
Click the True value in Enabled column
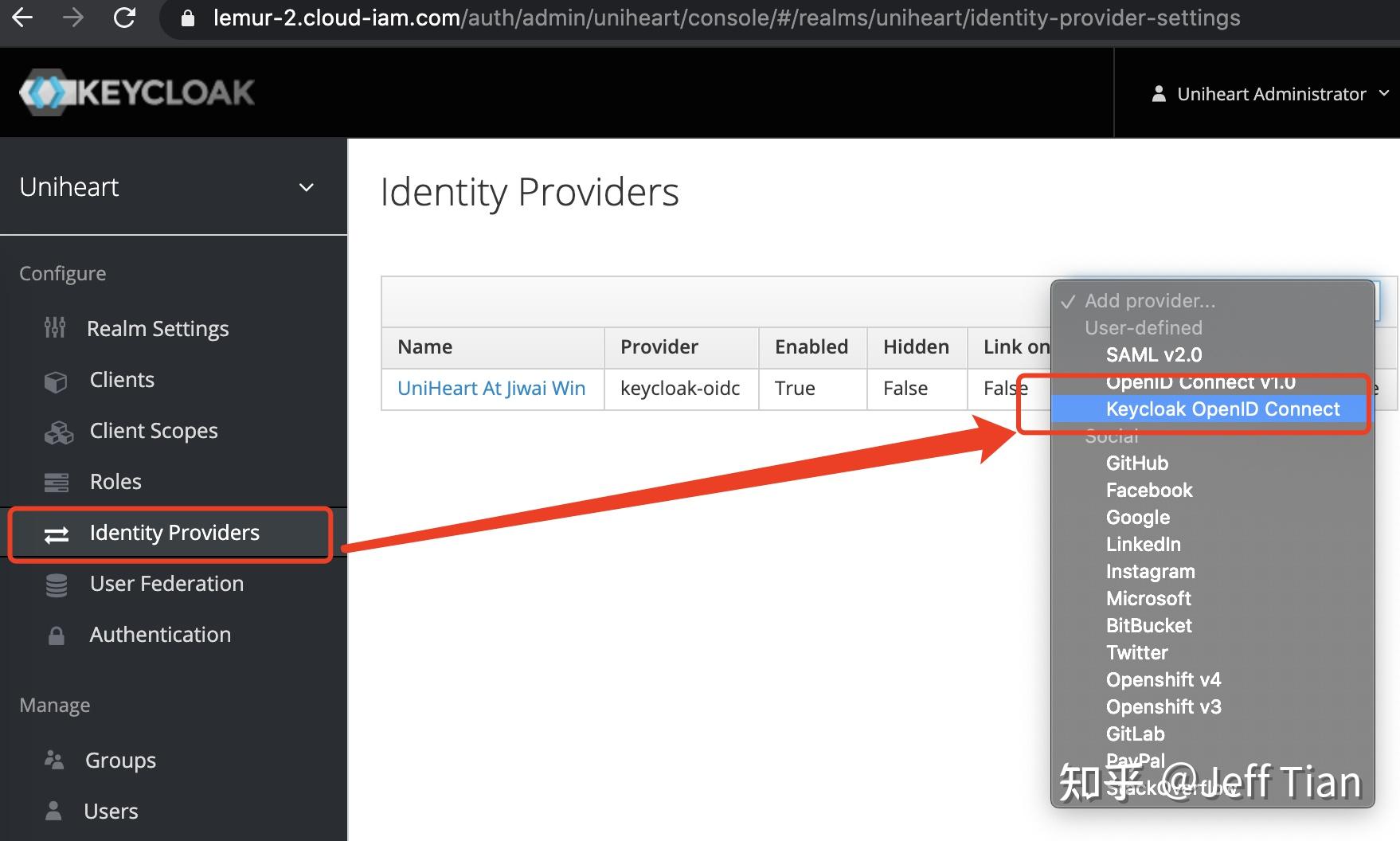coord(795,388)
